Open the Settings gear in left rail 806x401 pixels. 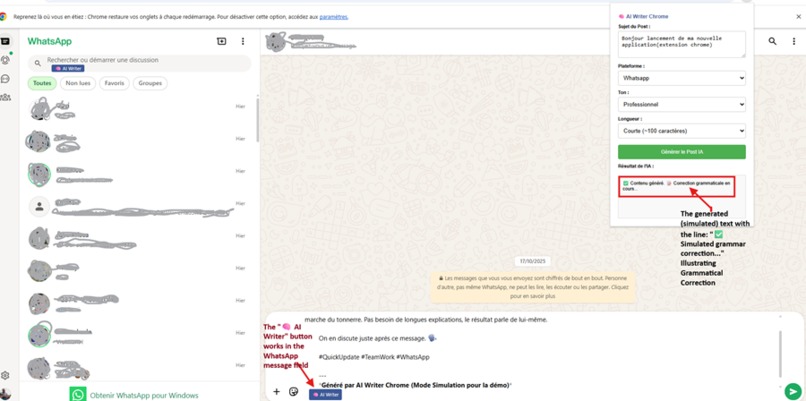pos(5,375)
